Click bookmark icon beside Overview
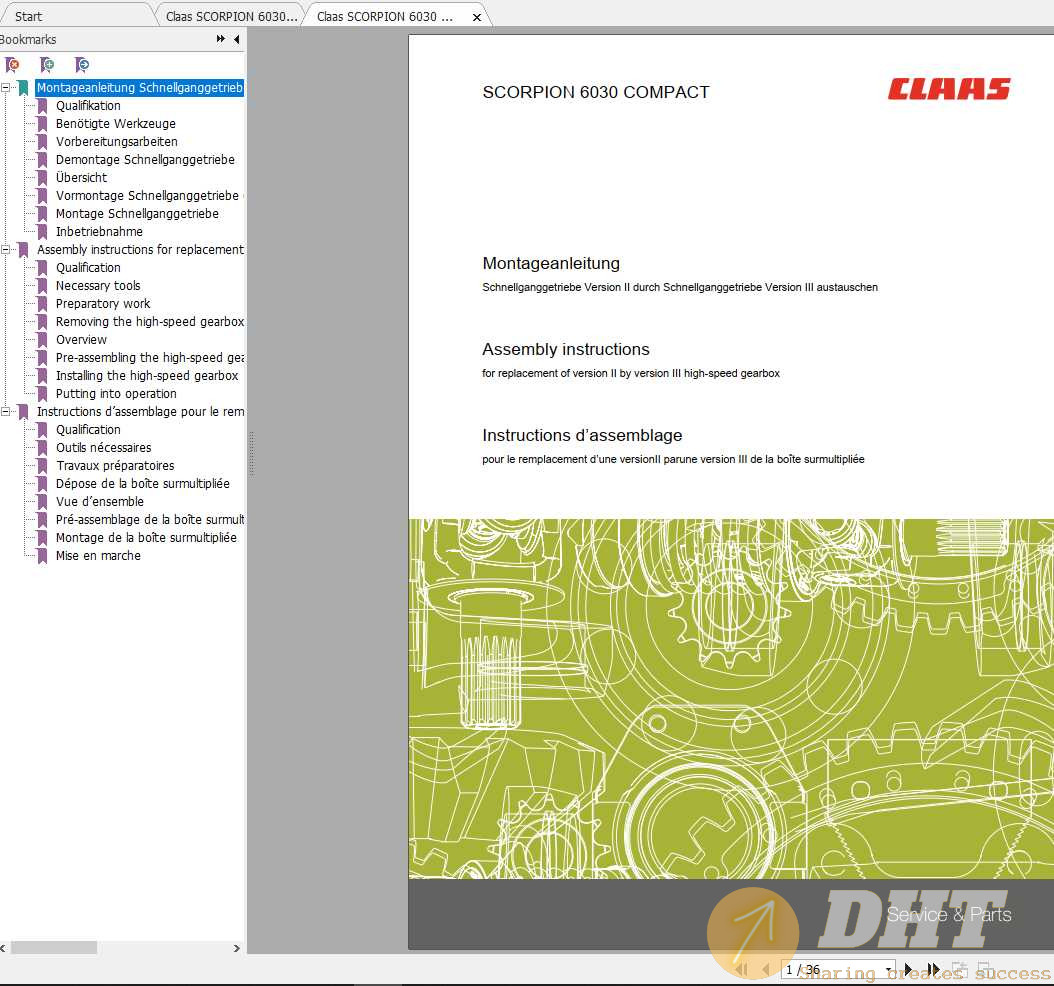This screenshot has height=986, width=1054. tap(42, 339)
